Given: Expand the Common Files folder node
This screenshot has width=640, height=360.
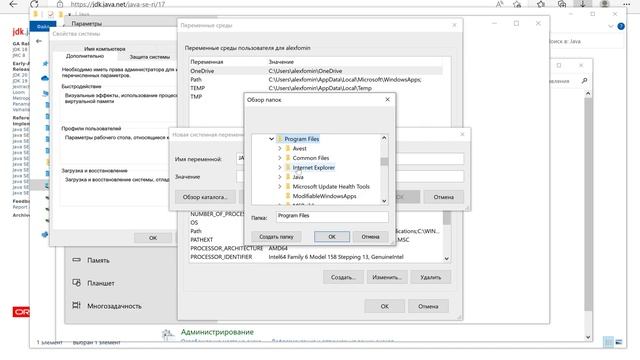Looking at the screenshot, I should pos(280,158).
